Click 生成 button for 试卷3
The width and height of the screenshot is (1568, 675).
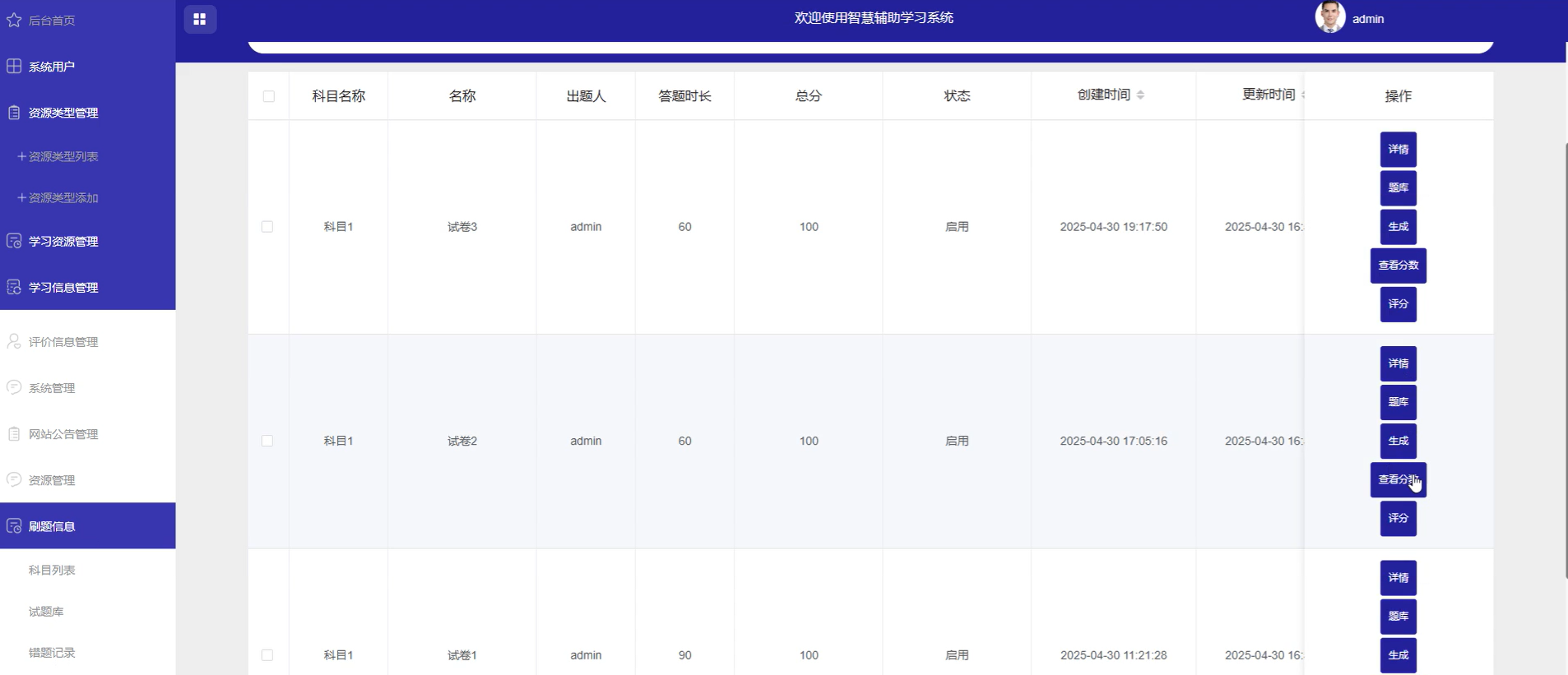click(x=1398, y=227)
